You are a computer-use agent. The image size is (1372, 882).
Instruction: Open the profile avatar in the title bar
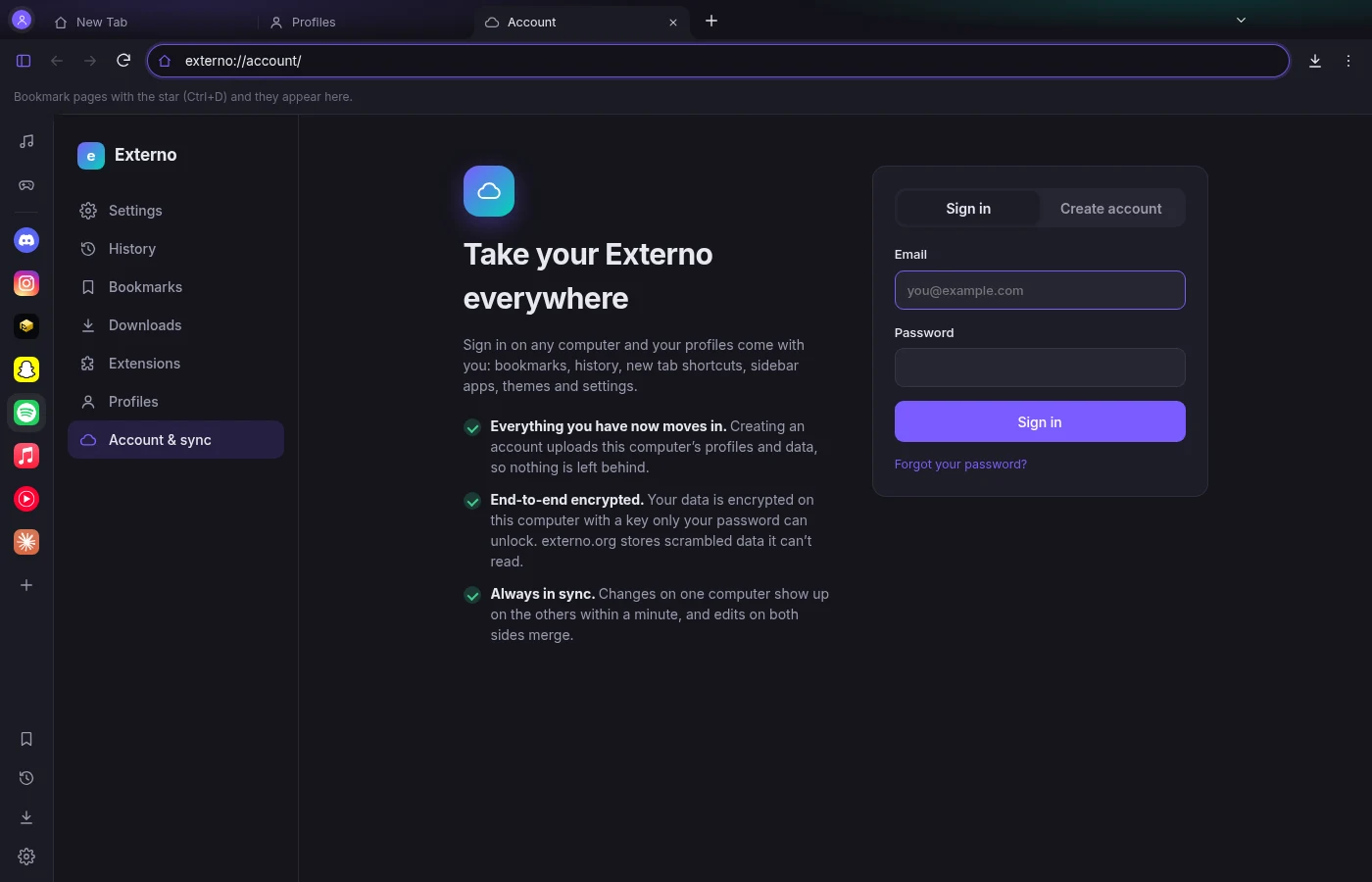[22, 20]
